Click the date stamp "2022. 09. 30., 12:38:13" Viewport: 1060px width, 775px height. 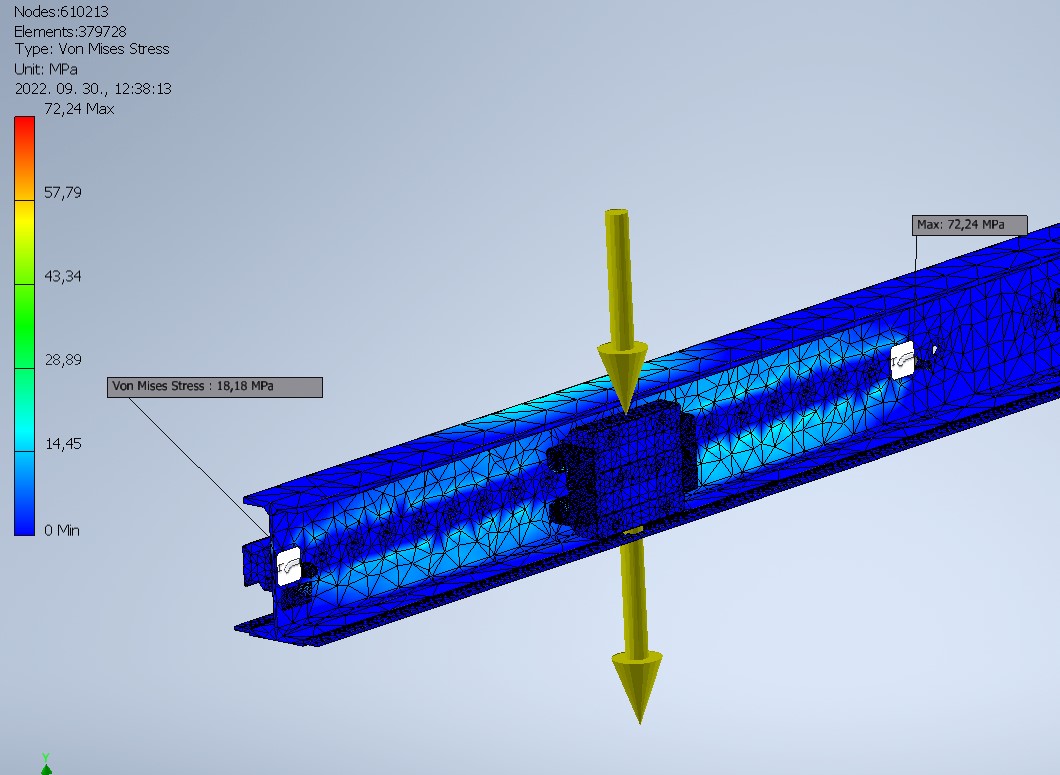(93, 89)
